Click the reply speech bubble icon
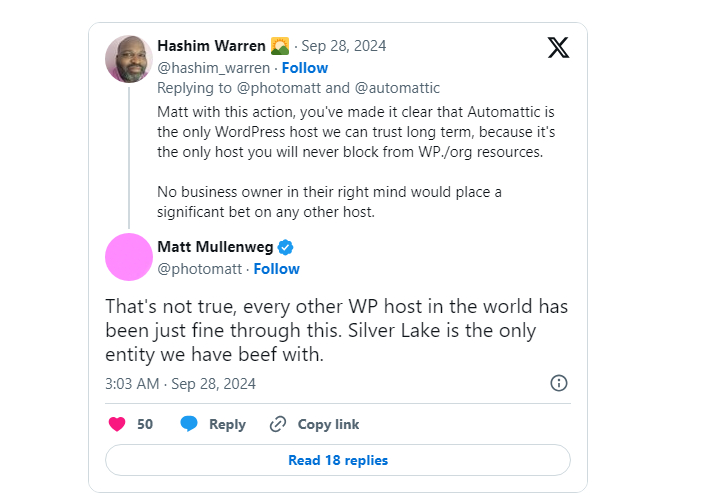 (189, 424)
